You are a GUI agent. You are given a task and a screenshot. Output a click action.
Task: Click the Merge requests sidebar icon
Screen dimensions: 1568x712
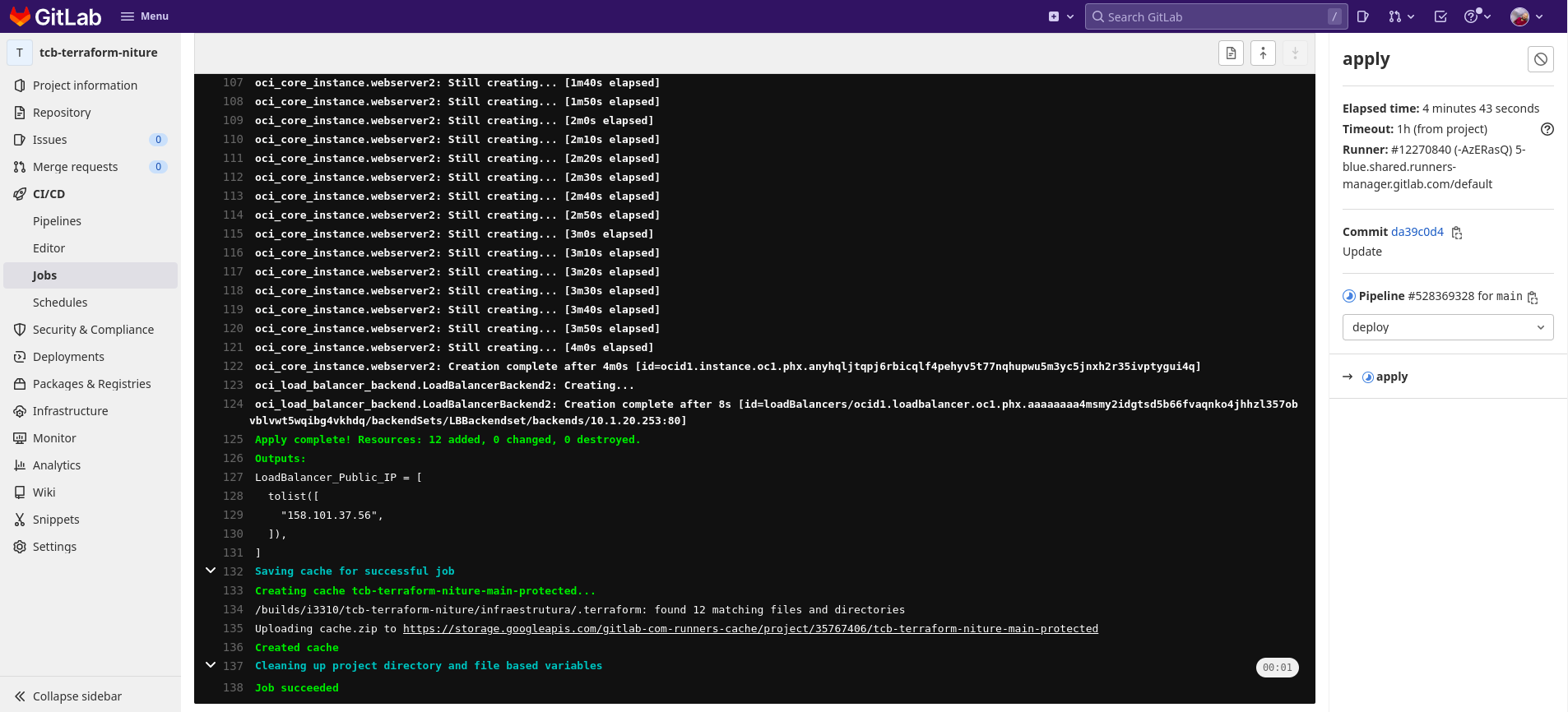[20, 167]
